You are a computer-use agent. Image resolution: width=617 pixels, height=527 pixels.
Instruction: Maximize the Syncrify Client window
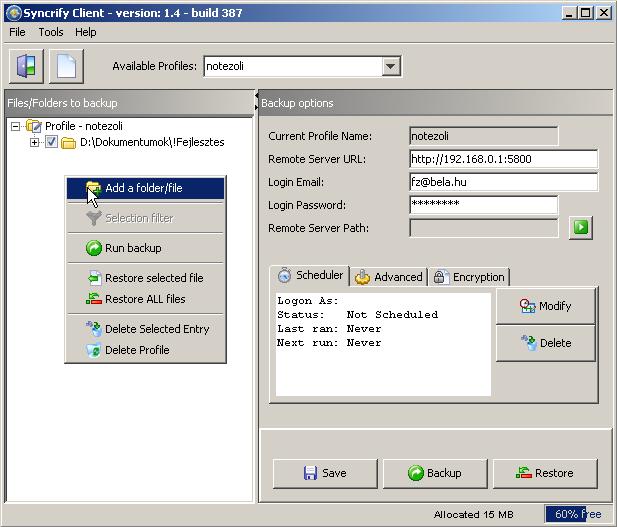(x=586, y=13)
